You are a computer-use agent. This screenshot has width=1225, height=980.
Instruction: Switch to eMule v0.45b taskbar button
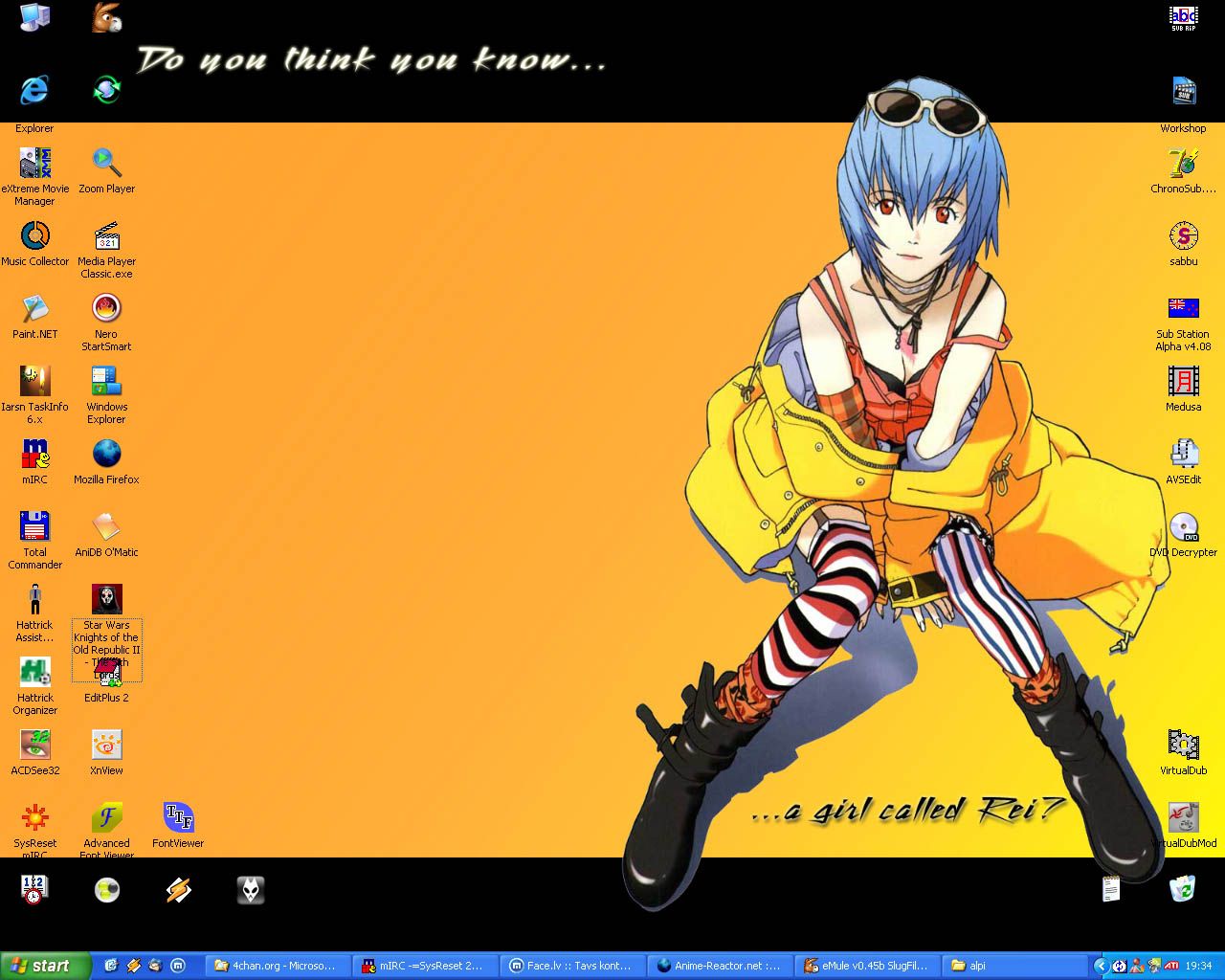866,966
